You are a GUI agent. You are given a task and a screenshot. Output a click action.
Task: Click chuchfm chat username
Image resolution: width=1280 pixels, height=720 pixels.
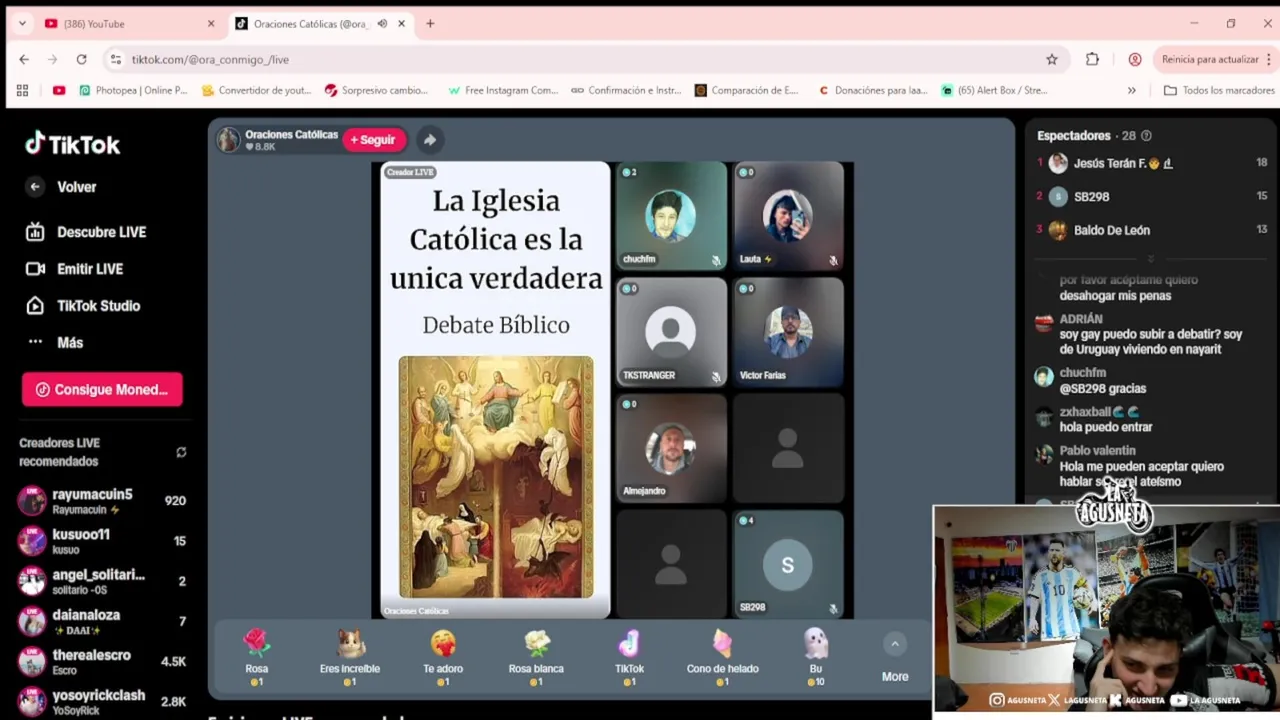pyautogui.click(x=1083, y=373)
